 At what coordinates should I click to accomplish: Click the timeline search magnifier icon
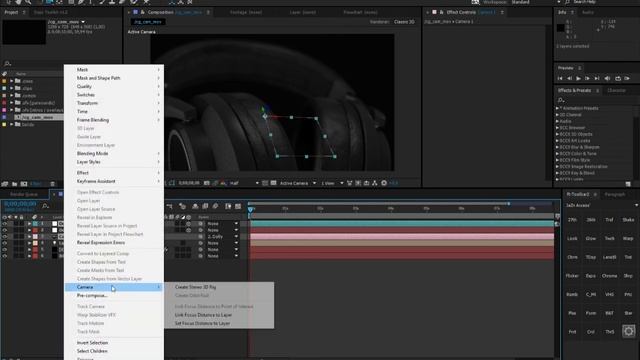click(45, 206)
